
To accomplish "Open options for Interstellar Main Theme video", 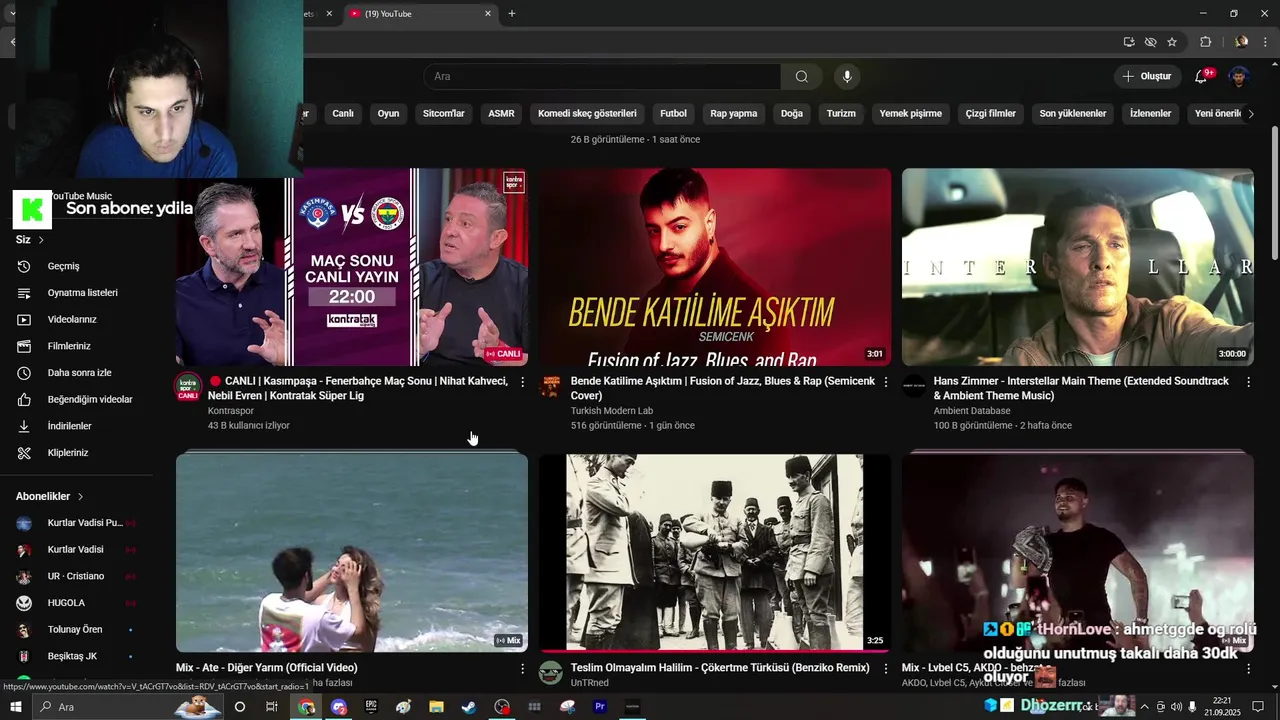I will 1248,382.
